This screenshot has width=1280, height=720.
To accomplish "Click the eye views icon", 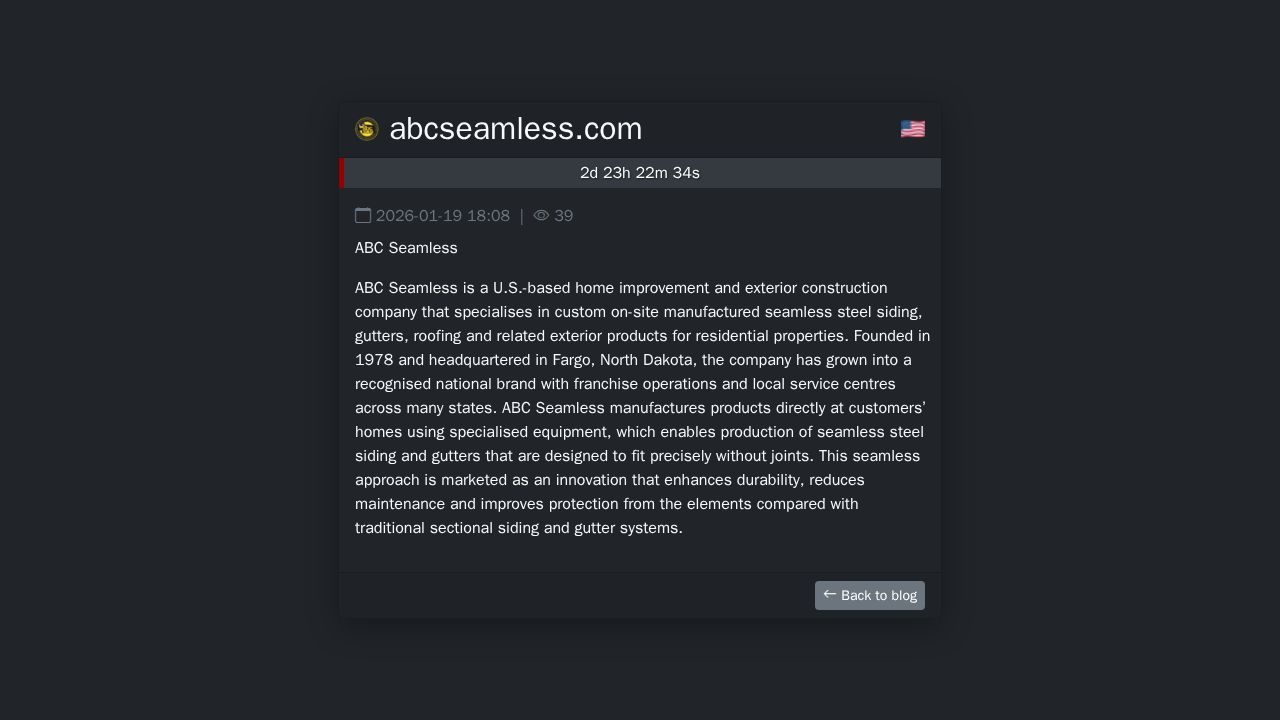I will pyautogui.click(x=541, y=216).
